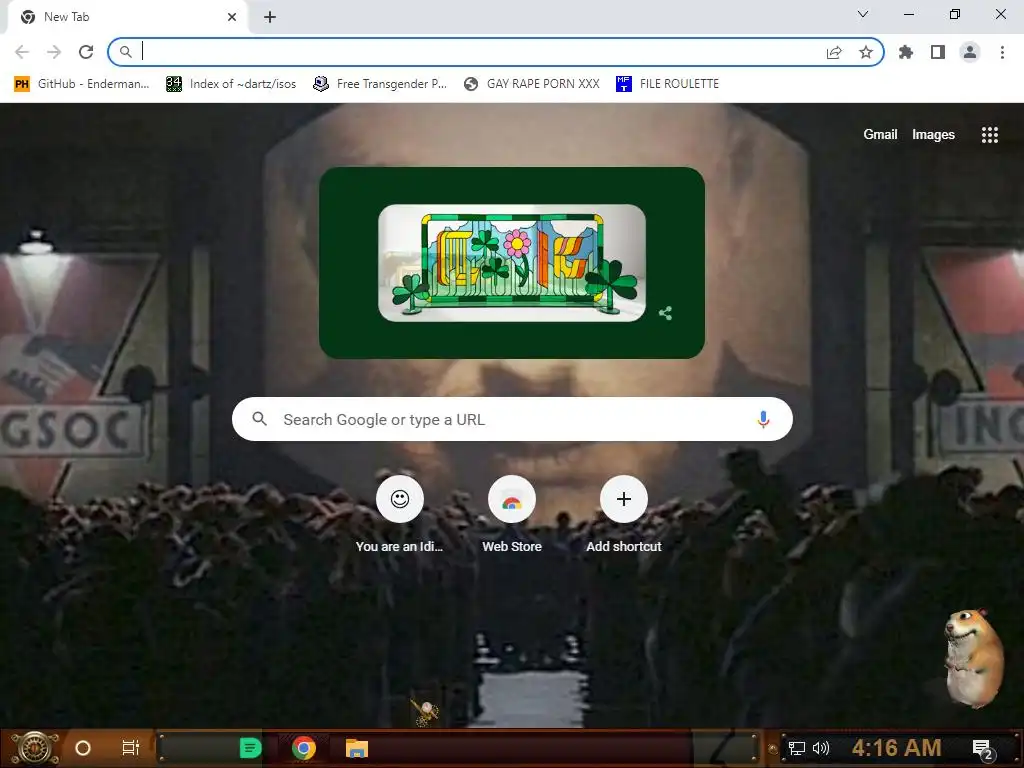
Task: Bookmark this tab with the star
Action: (866, 52)
